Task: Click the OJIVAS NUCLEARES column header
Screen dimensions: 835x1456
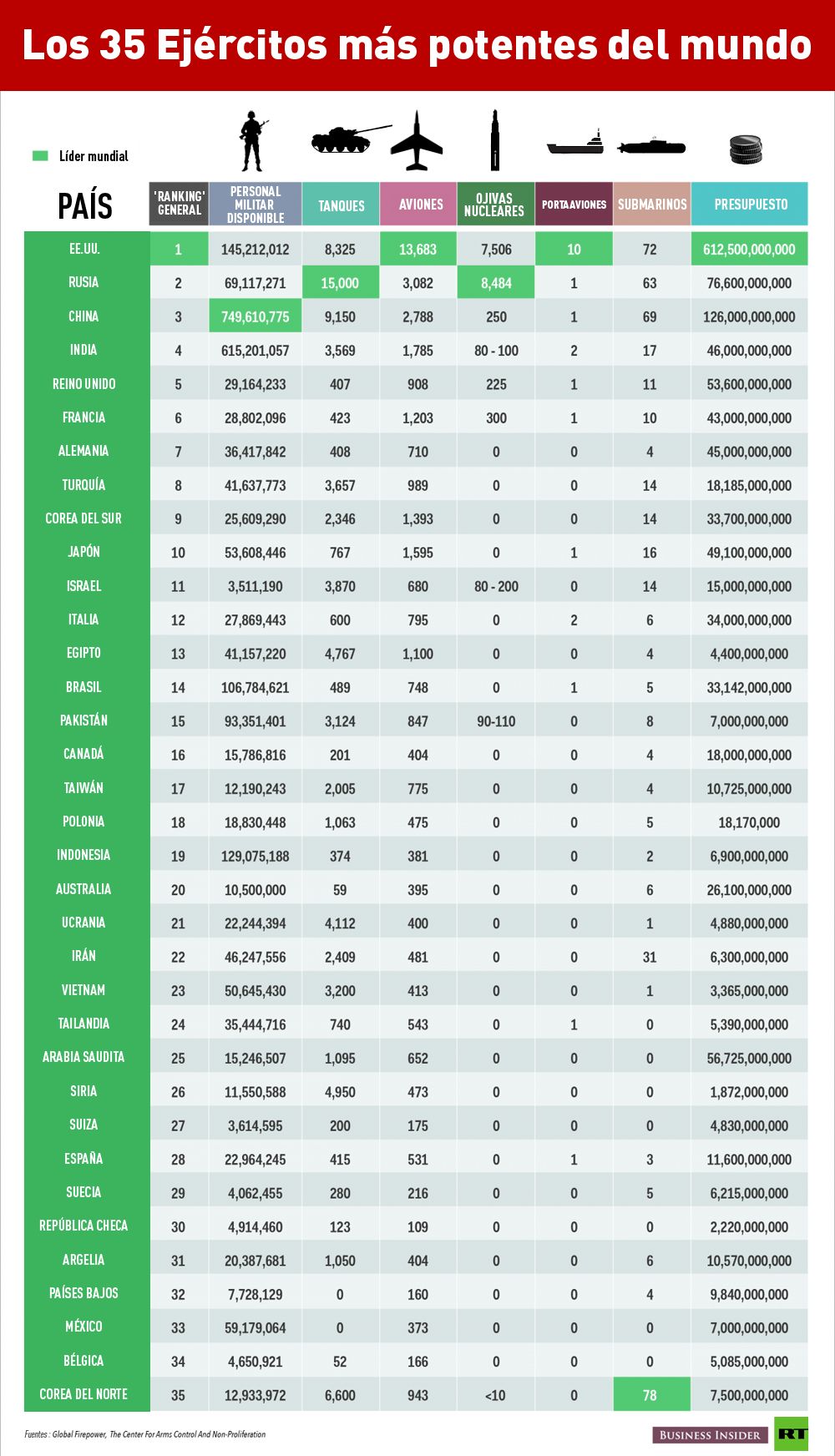Action: pyautogui.click(x=495, y=205)
